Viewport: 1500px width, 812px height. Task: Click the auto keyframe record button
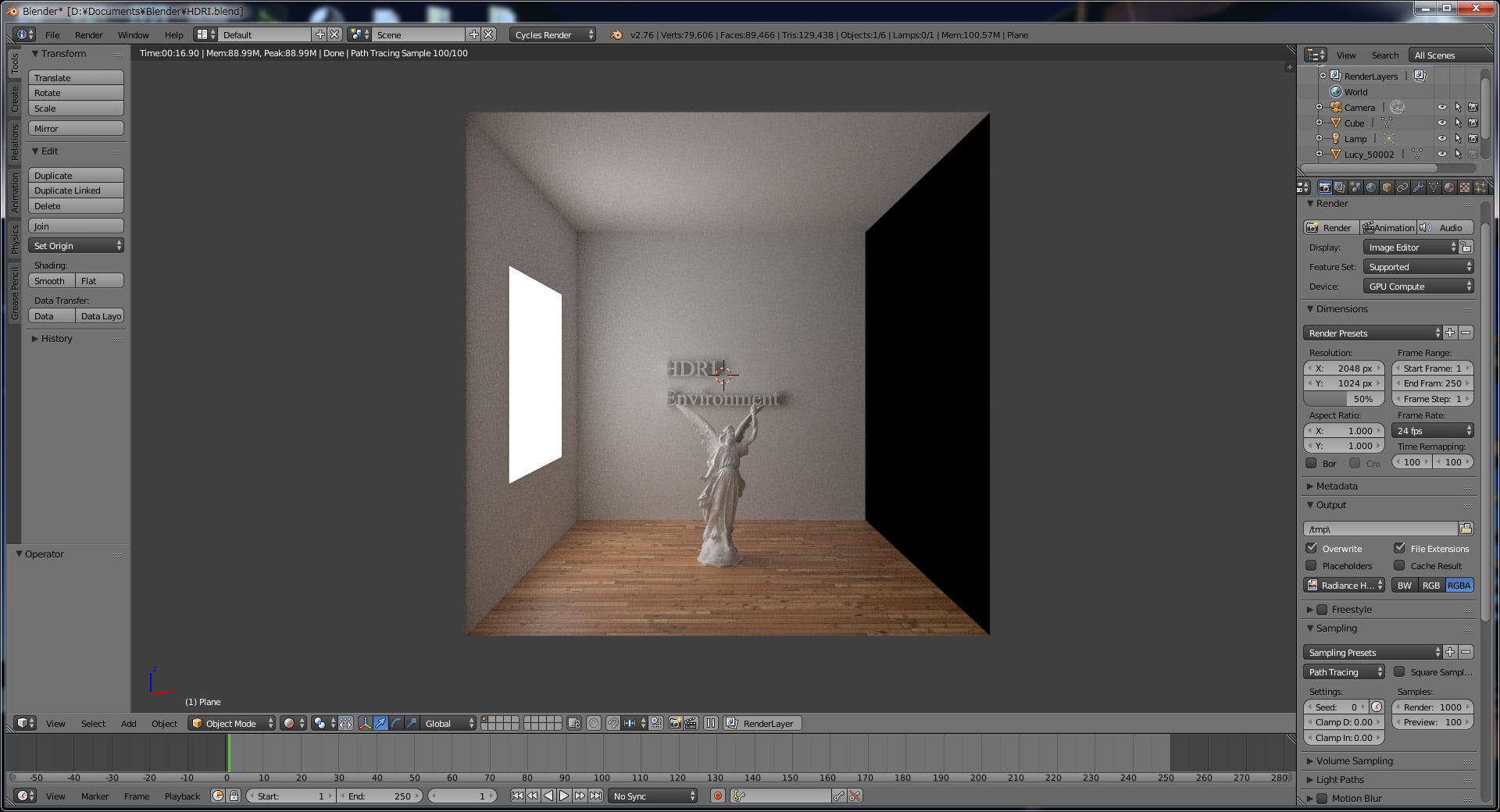point(717,796)
